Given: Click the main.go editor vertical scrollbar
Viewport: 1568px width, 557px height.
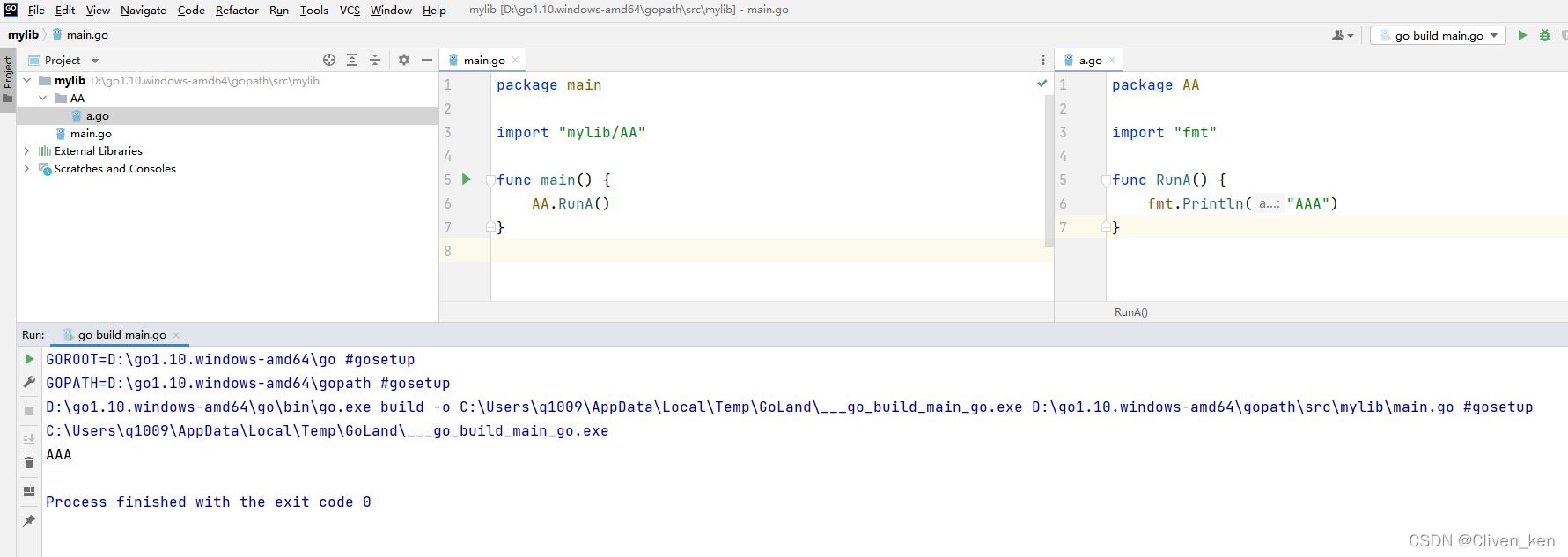Looking at the screenshot, I should [1049, 172].
